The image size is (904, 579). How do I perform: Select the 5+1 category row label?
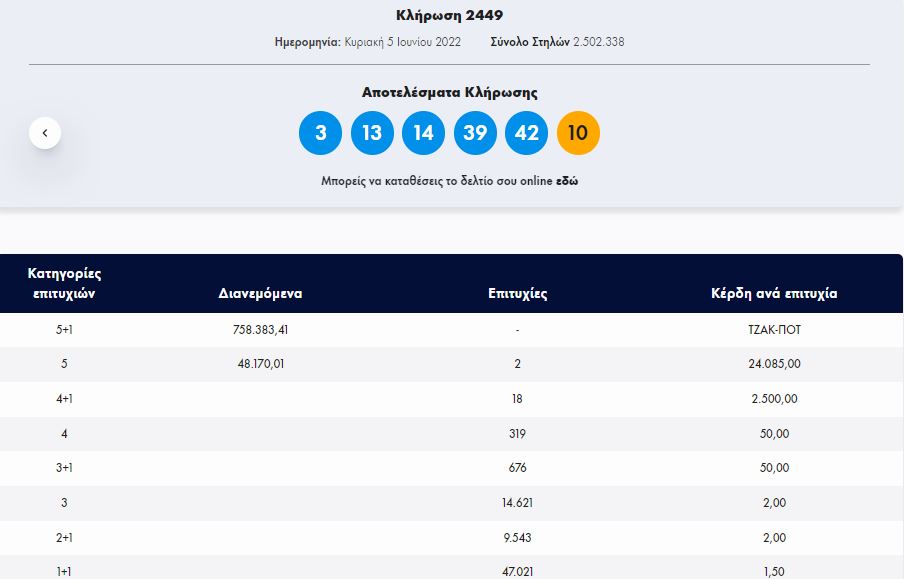pyautogui.click(x=64, y=330)
